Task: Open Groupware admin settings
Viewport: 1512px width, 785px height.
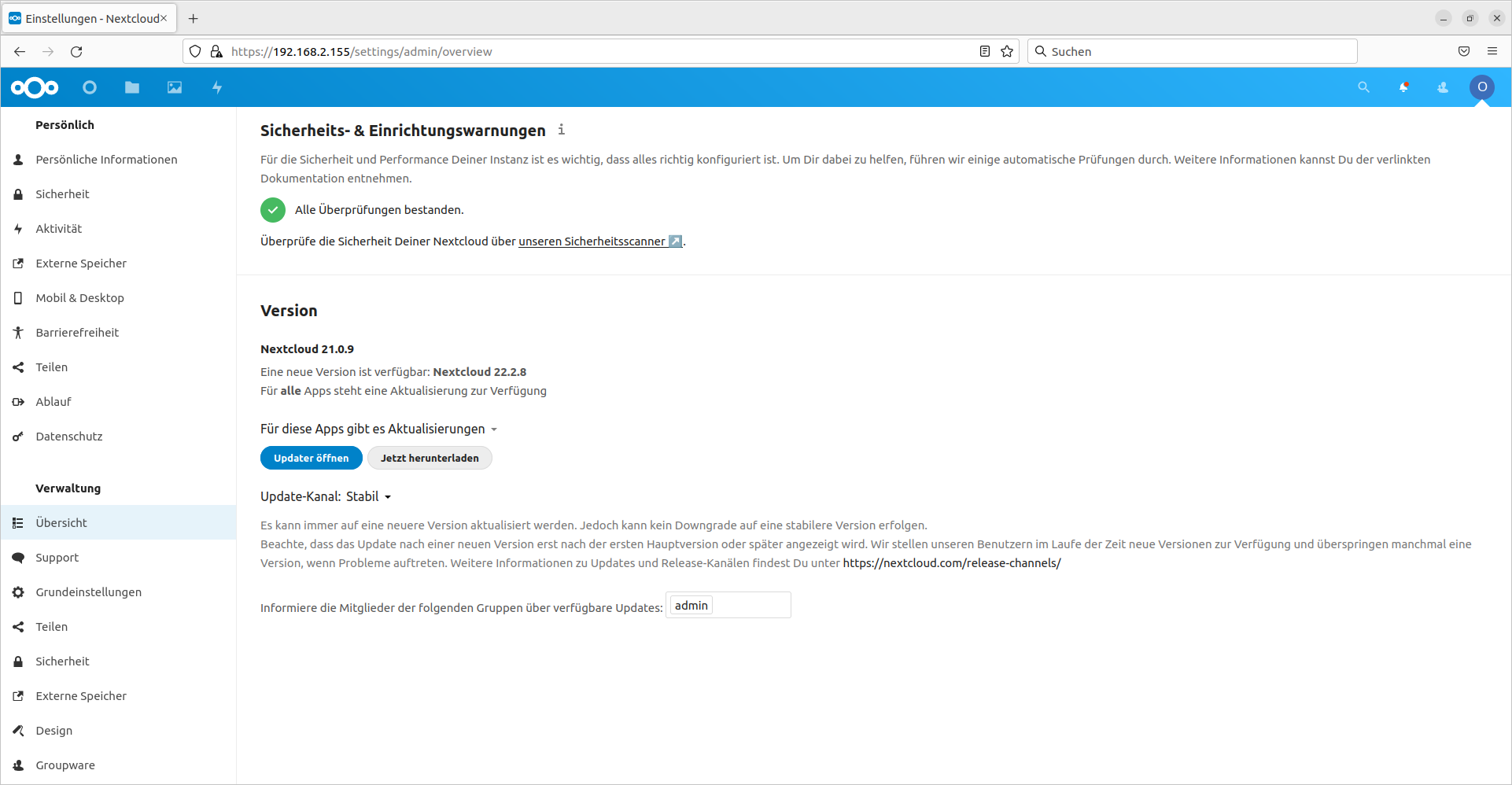Action: (119, 765)
